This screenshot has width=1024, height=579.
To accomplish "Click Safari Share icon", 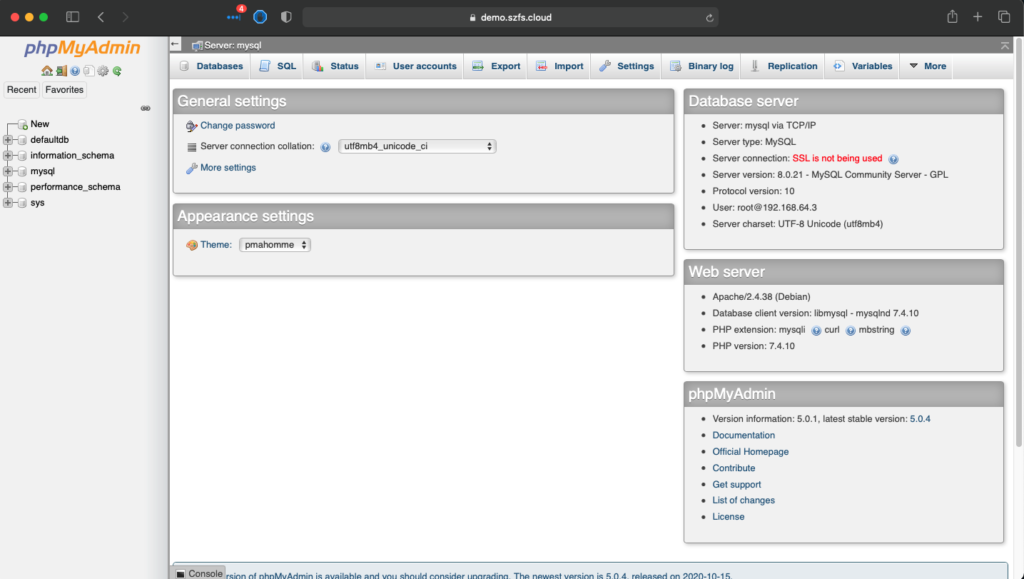I will coord(952,17).
